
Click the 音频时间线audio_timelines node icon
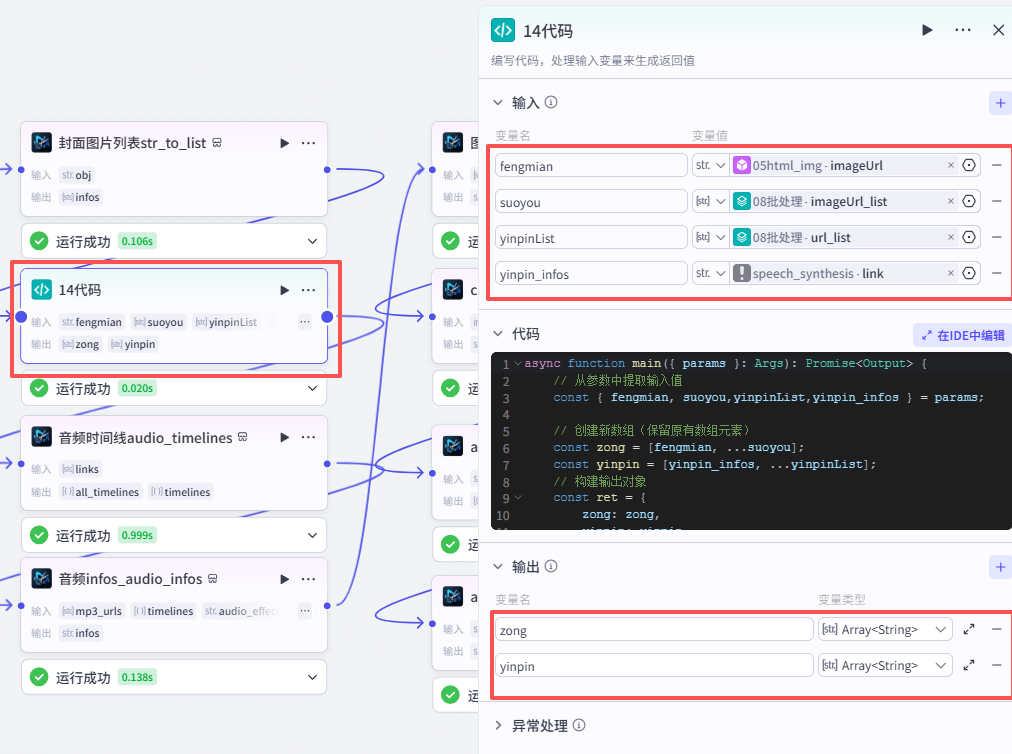coord(42,437)
